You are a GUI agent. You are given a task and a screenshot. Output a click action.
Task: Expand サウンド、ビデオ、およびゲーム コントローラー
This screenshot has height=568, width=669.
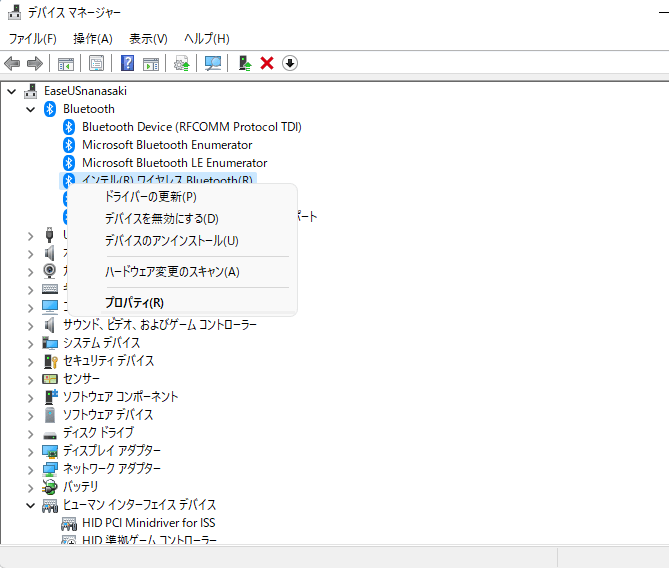(x=30, y=326)
